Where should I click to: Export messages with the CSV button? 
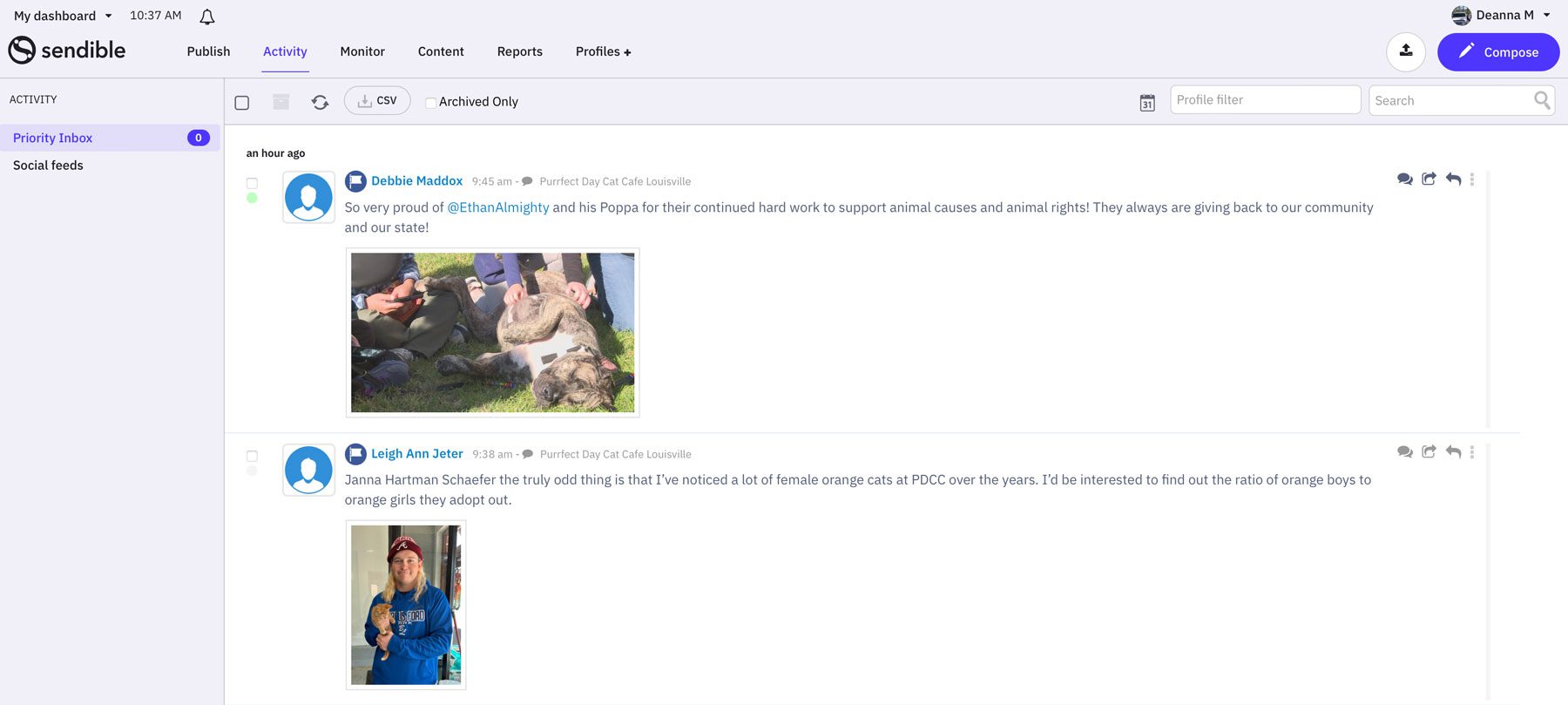377,101
